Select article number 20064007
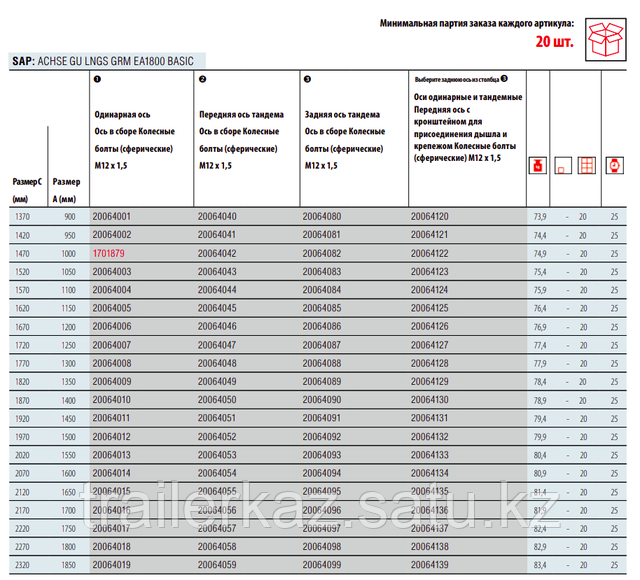Image resolution: width=640 pixels, height=580 pixels. [111, 345]
